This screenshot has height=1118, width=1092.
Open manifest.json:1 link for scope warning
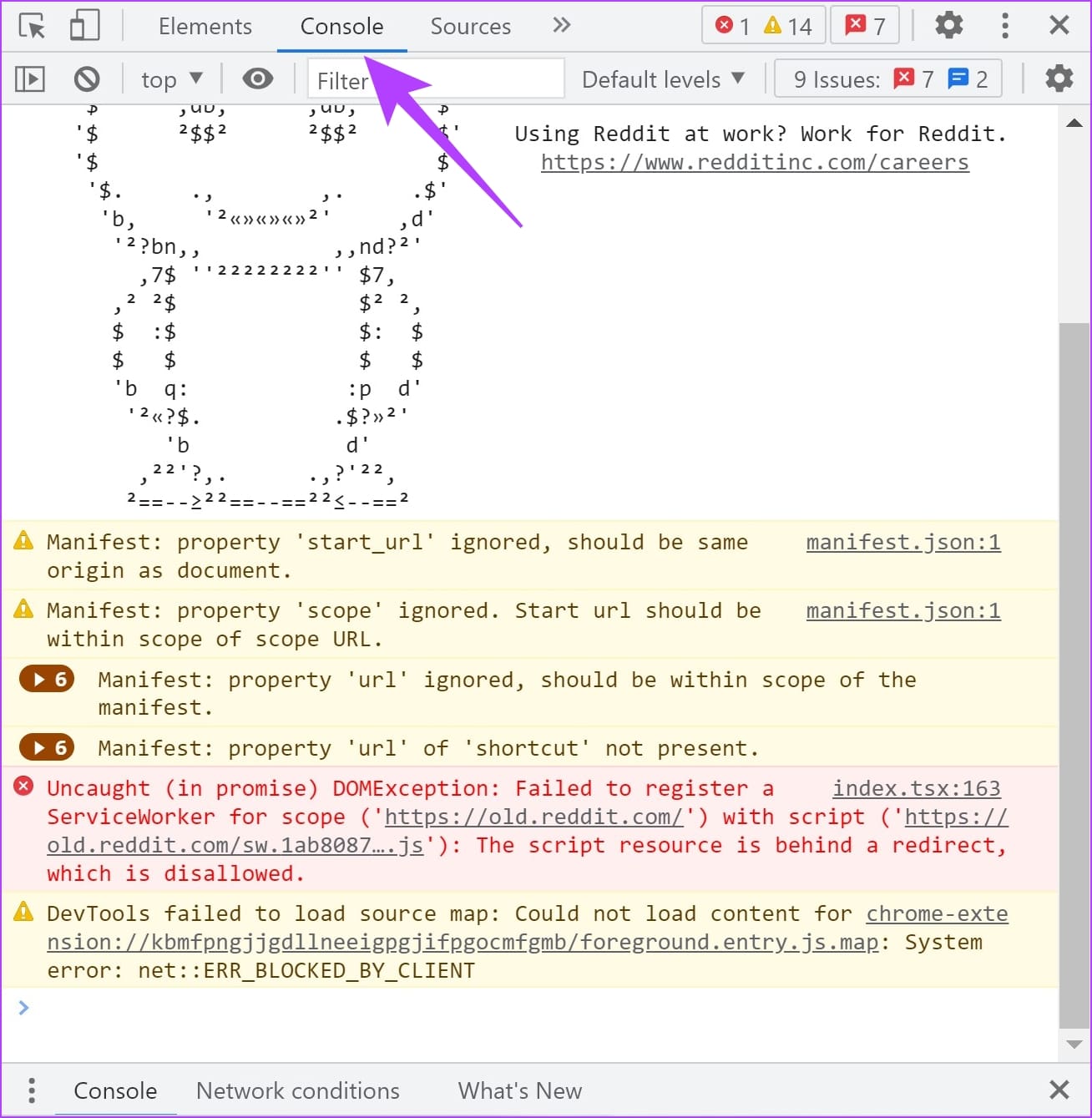click(903, 610)
